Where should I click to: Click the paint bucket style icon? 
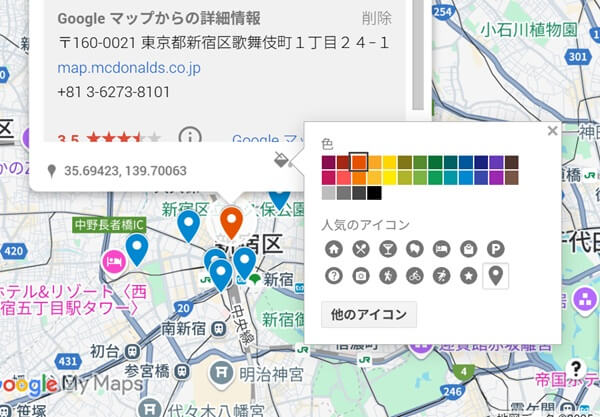click(x=281, y=160)
